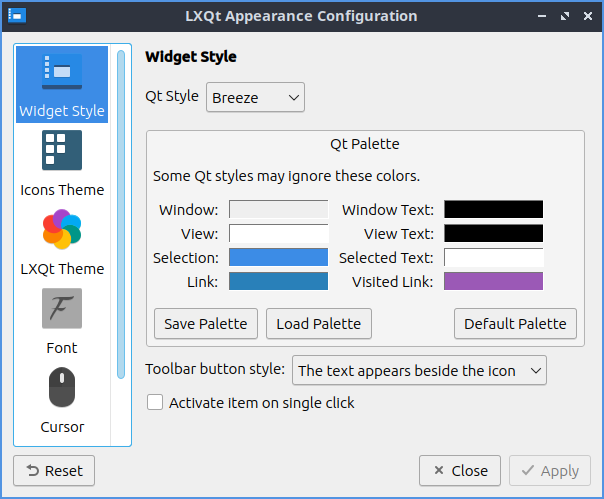Viewport: 604px width, 499px height.
Task: Click the Save Palette button
Action: [206, 324]
